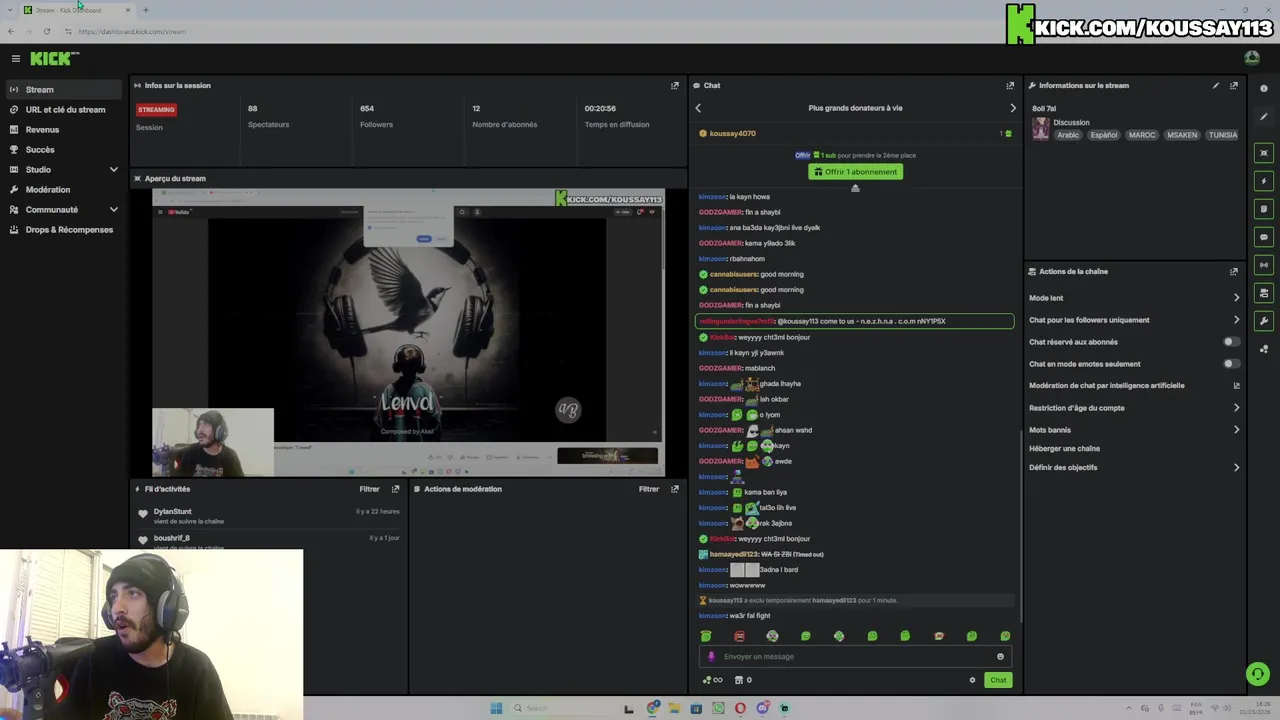
Task: Open Filtrer in Fil d'activités
Action: click(x=369, y=489)
